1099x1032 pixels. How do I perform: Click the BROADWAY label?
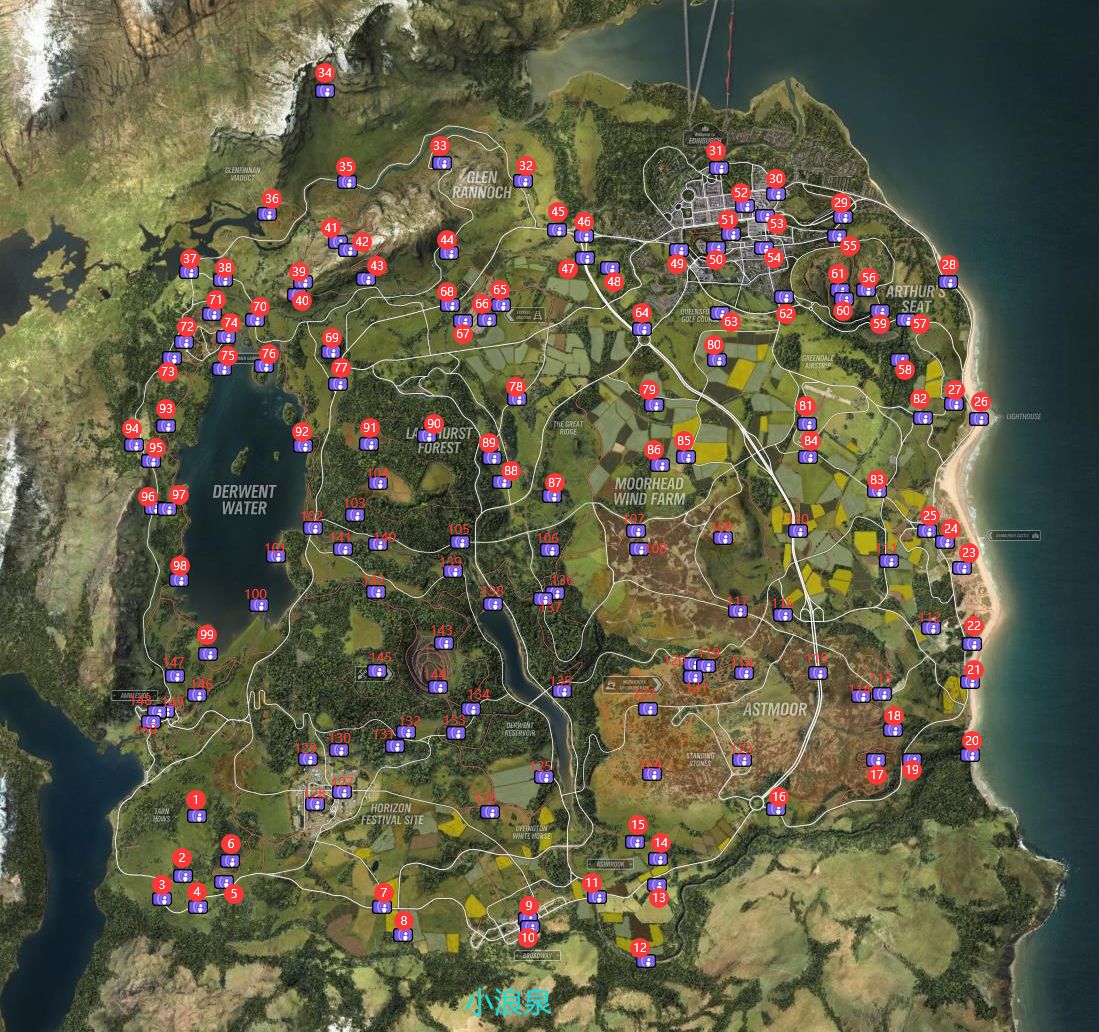pos(538,956)
